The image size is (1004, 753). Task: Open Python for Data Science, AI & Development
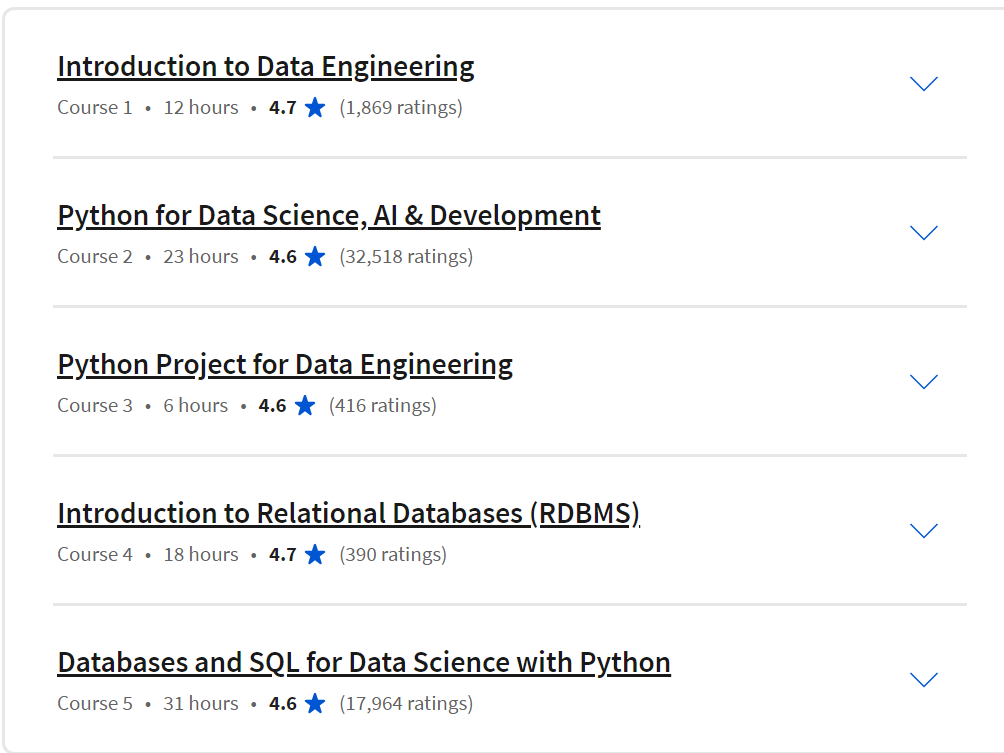(329, 216)
